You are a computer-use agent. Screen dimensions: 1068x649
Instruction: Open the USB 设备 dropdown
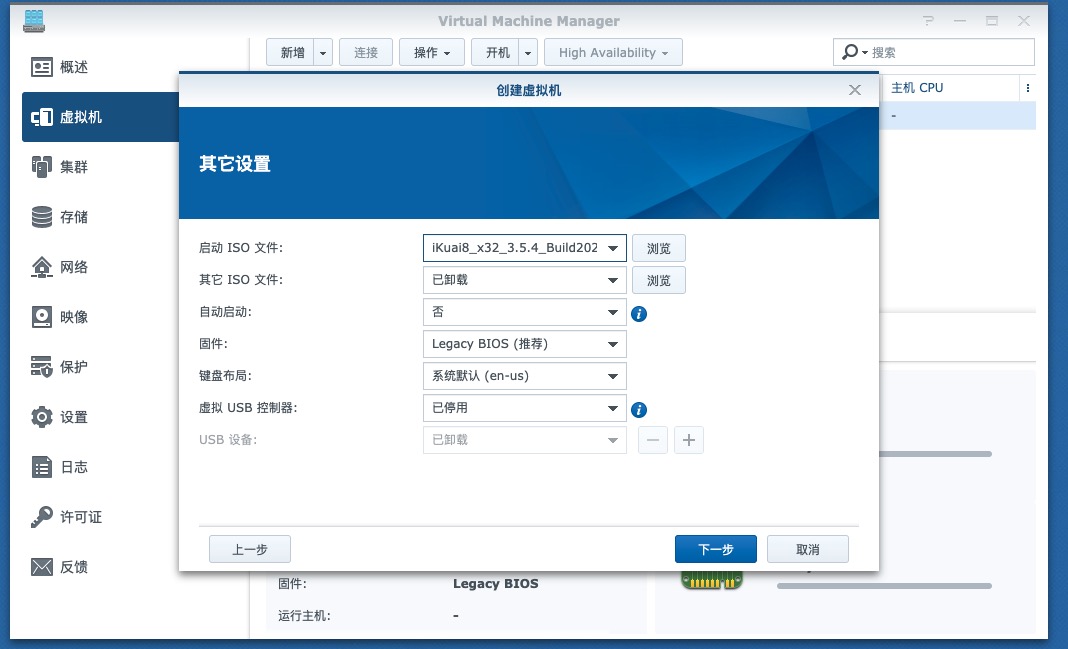(524, 440)
